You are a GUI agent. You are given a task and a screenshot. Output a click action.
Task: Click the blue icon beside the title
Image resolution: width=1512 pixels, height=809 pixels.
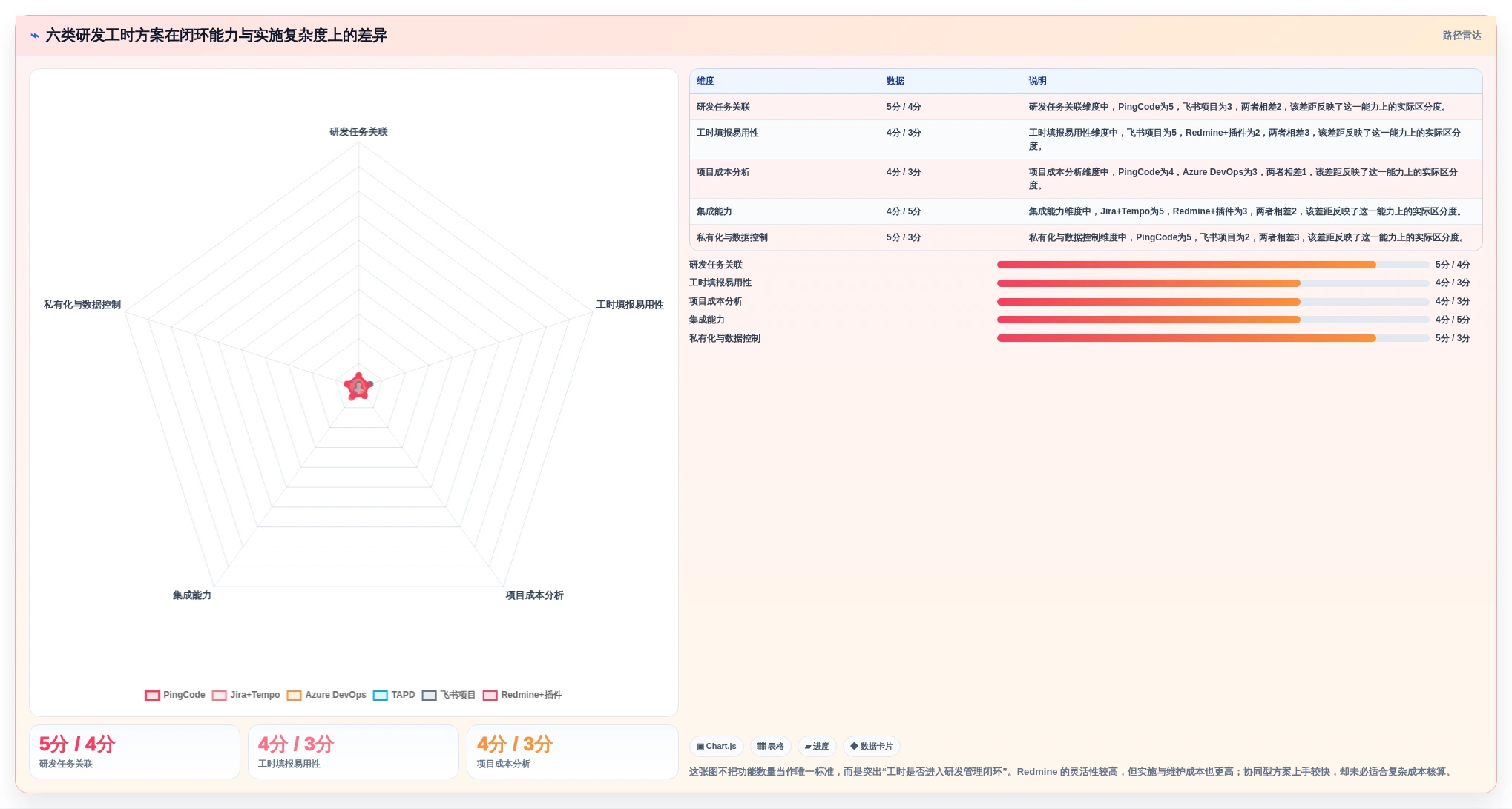[x=35, y=36]
